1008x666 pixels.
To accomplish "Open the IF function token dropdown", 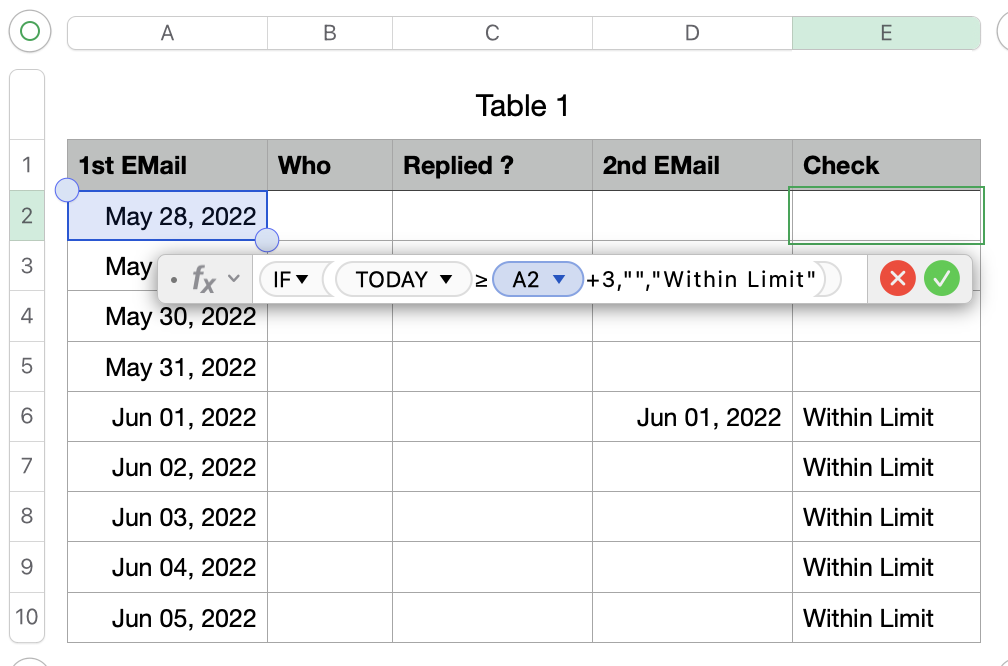I will [302, 280].
